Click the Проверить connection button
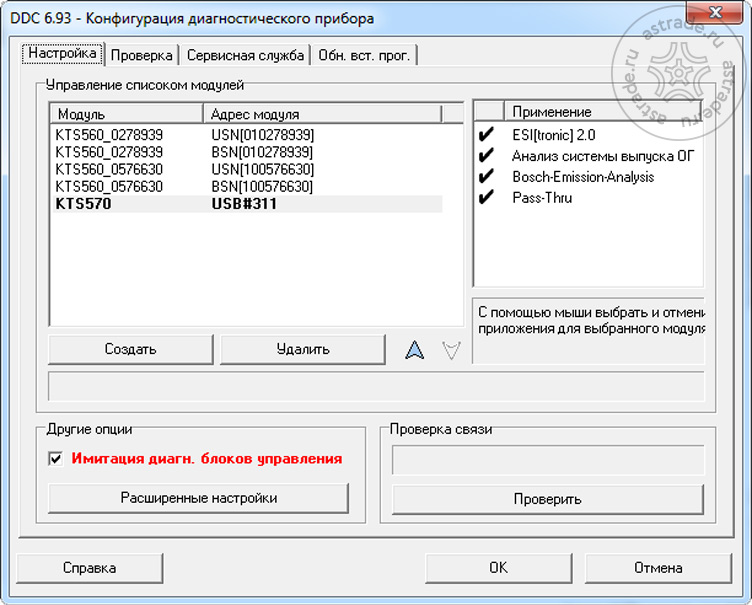Image resolution: width=752 pixels, height=605 pixels. [x=548, y=499]
